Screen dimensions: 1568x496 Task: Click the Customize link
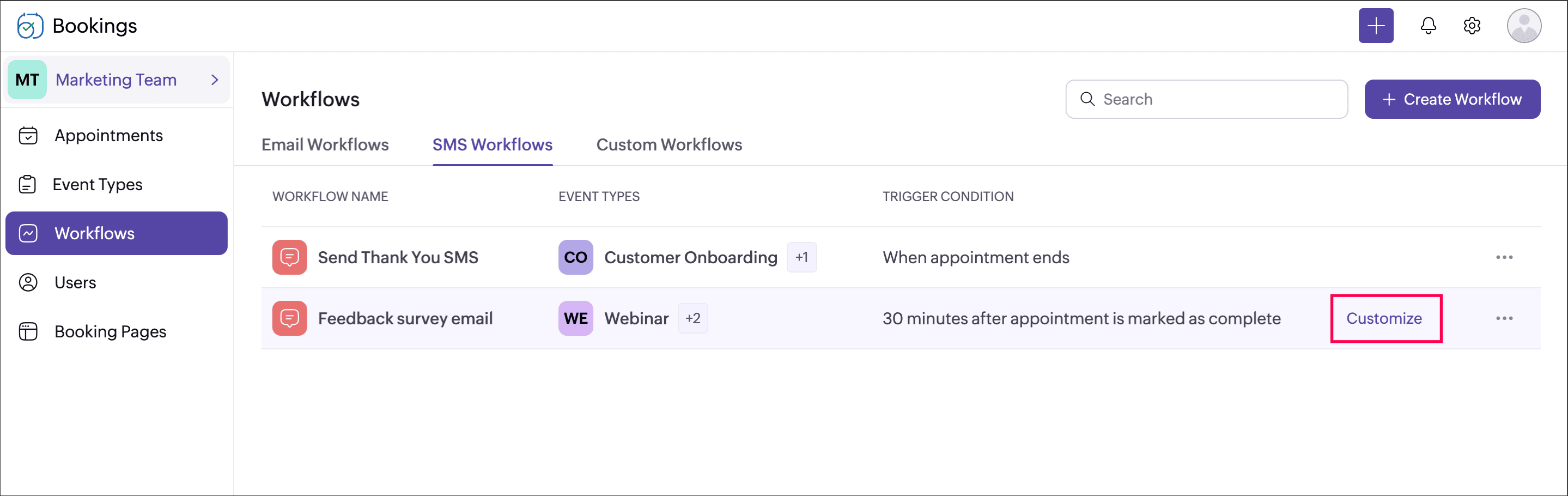[x=1383, y=318]
